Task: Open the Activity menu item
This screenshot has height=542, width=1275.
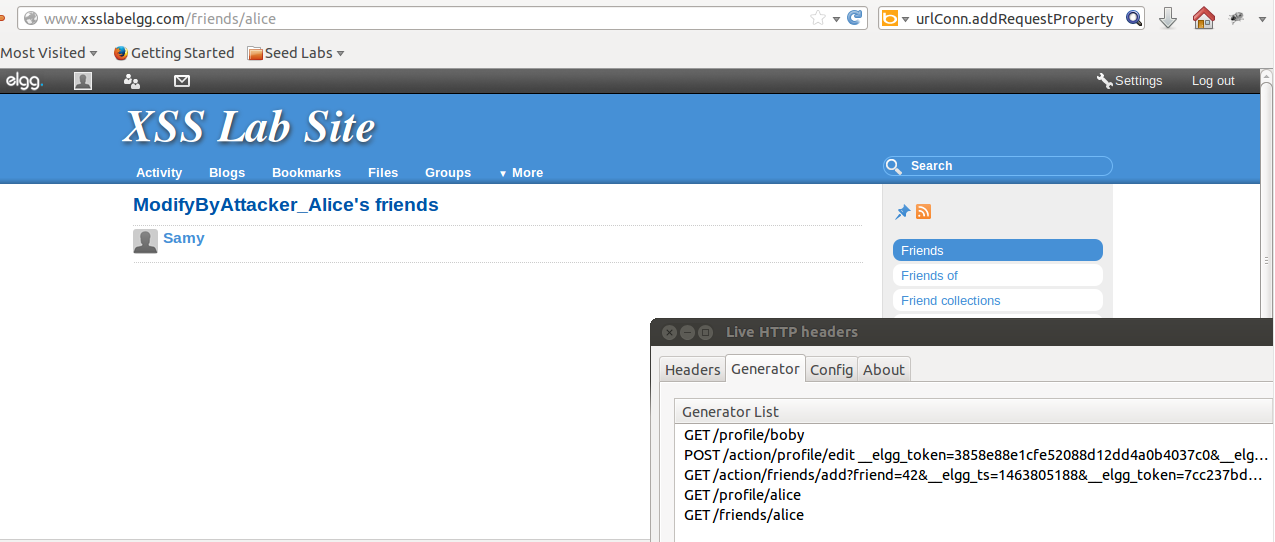Action: click(x=159, y=173)
